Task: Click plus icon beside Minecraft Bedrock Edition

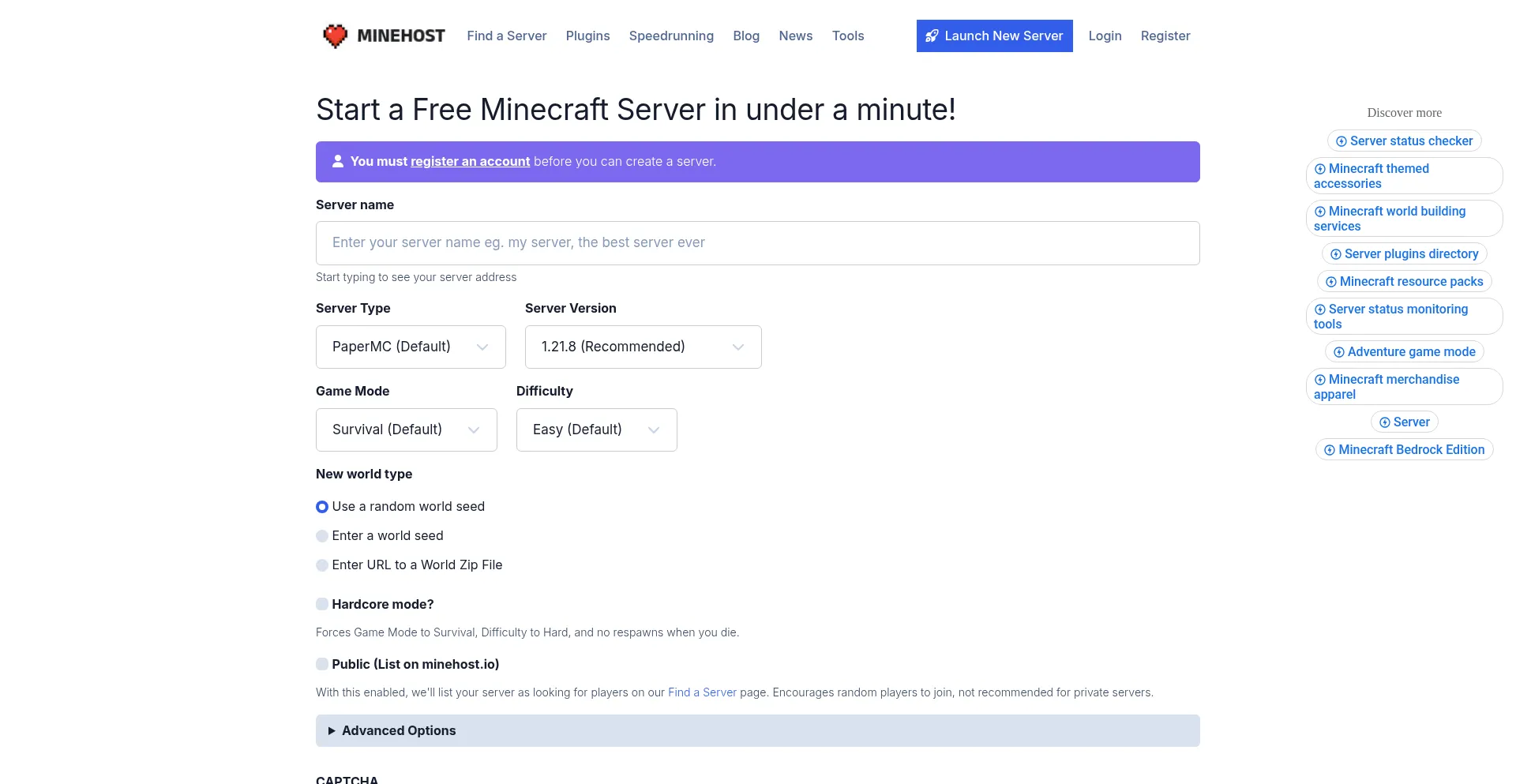Action: click(x=1329, y=450)
